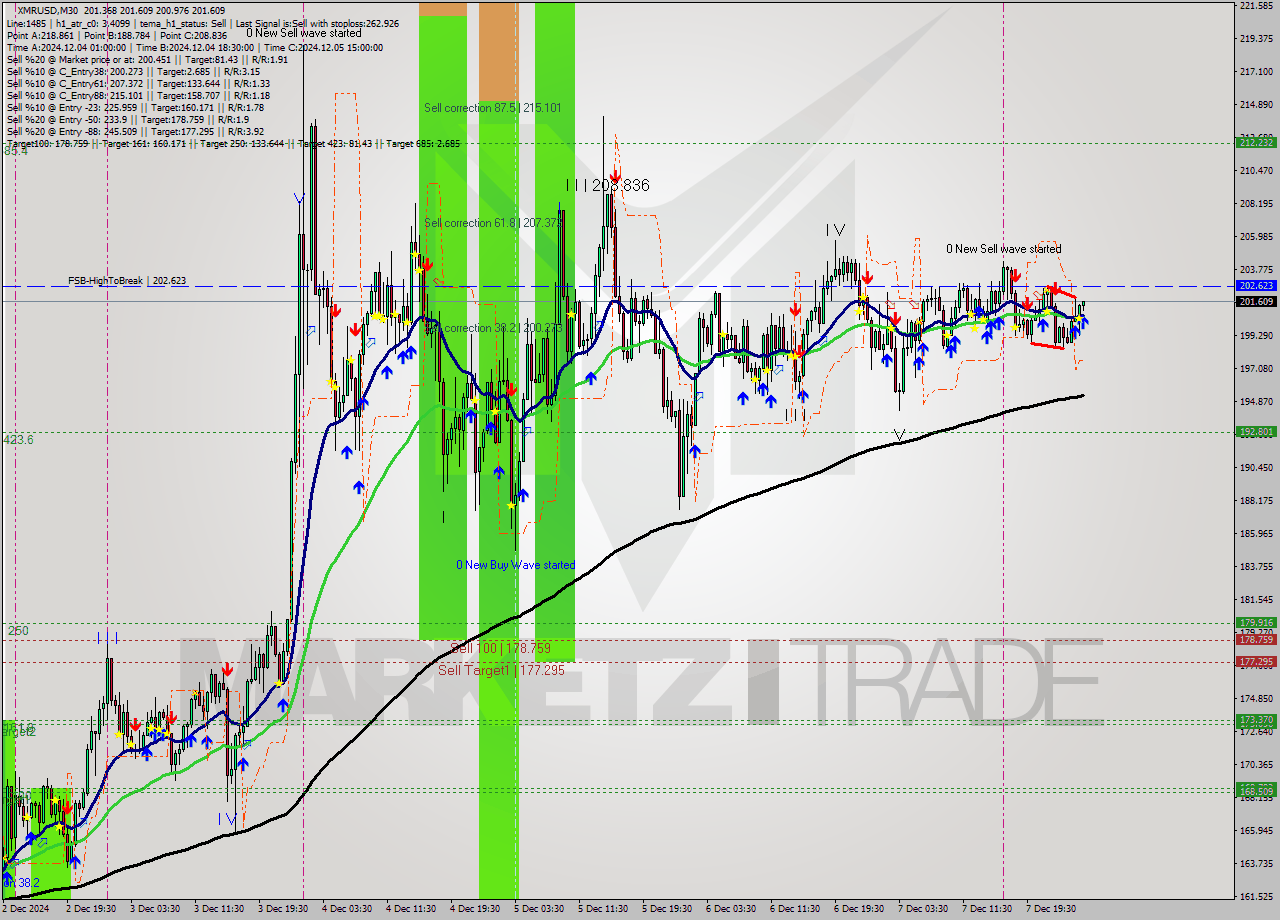Click the I I I 208.836 wave label
Screen dimensions: 1280x920
click(607, 185)
